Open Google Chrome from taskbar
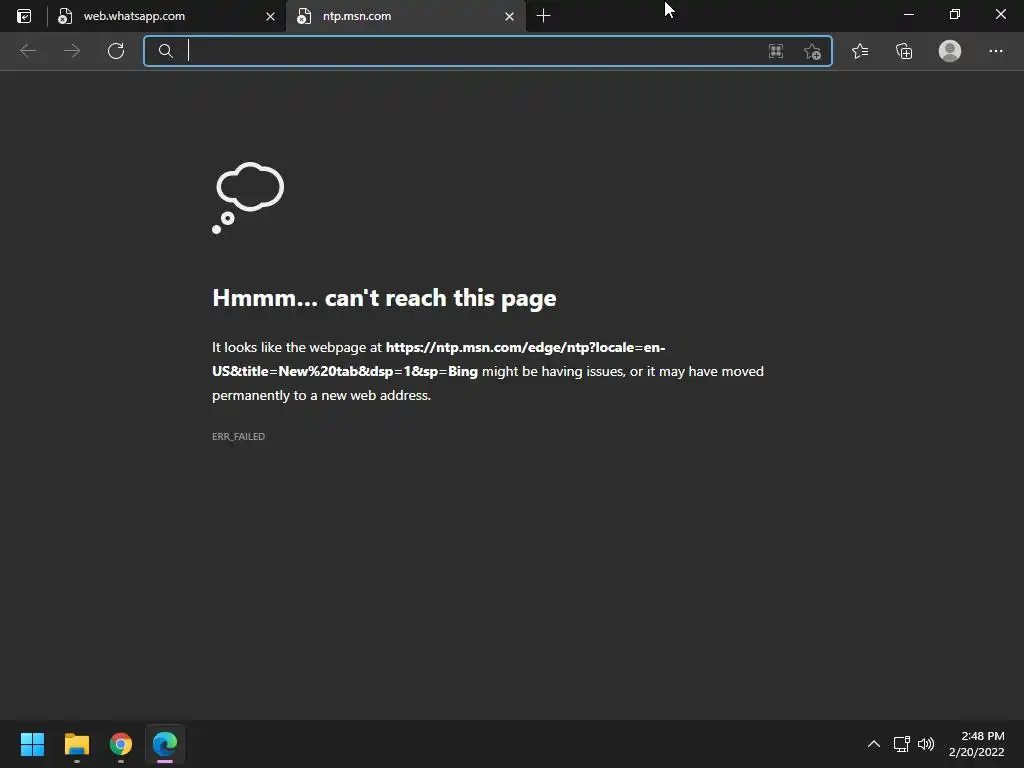 (121, 744)
